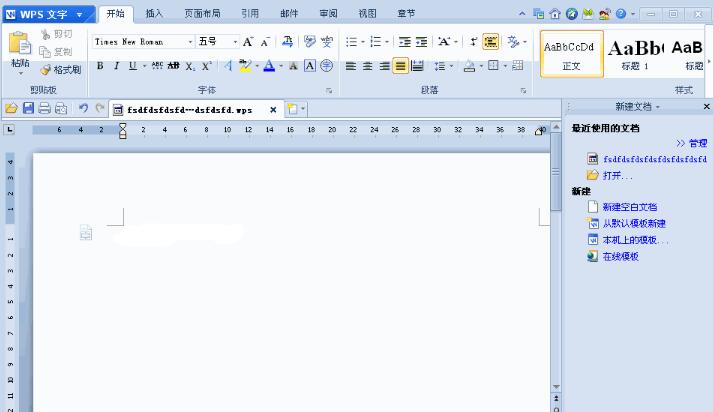Toggle distributed alignment
Screen dimensions: 713x412
417,66
